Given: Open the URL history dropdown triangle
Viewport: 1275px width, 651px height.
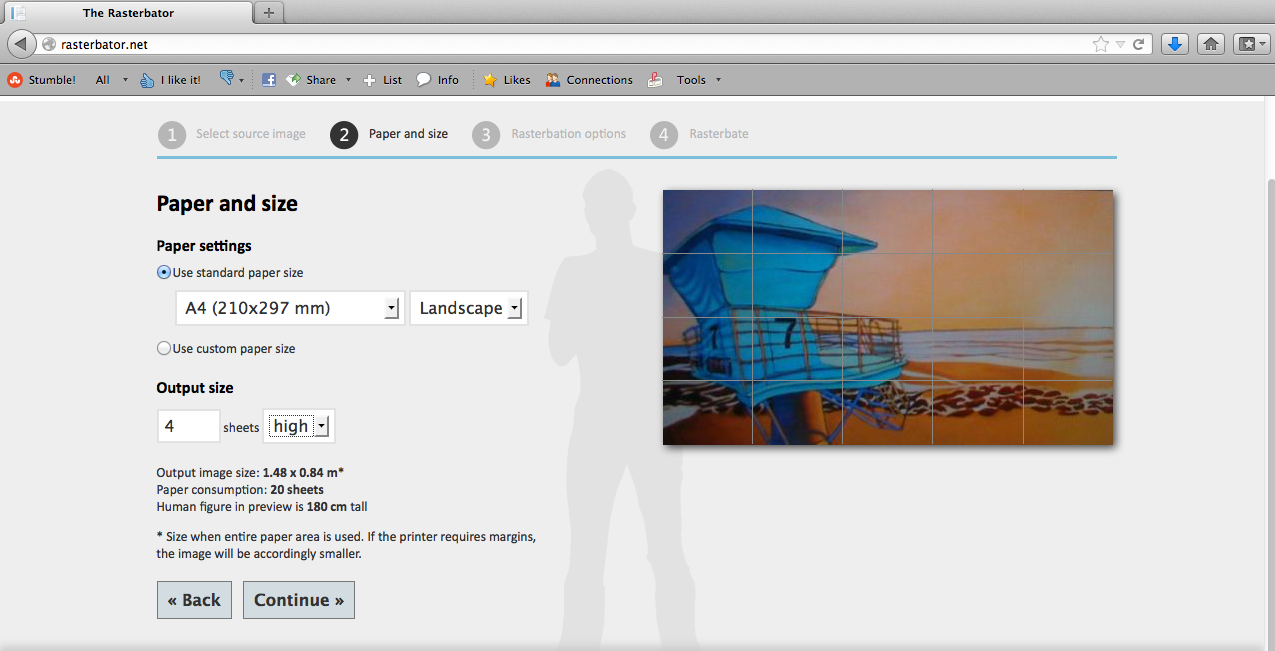Looking at the screenshot, I should [x=1121, y=45].
